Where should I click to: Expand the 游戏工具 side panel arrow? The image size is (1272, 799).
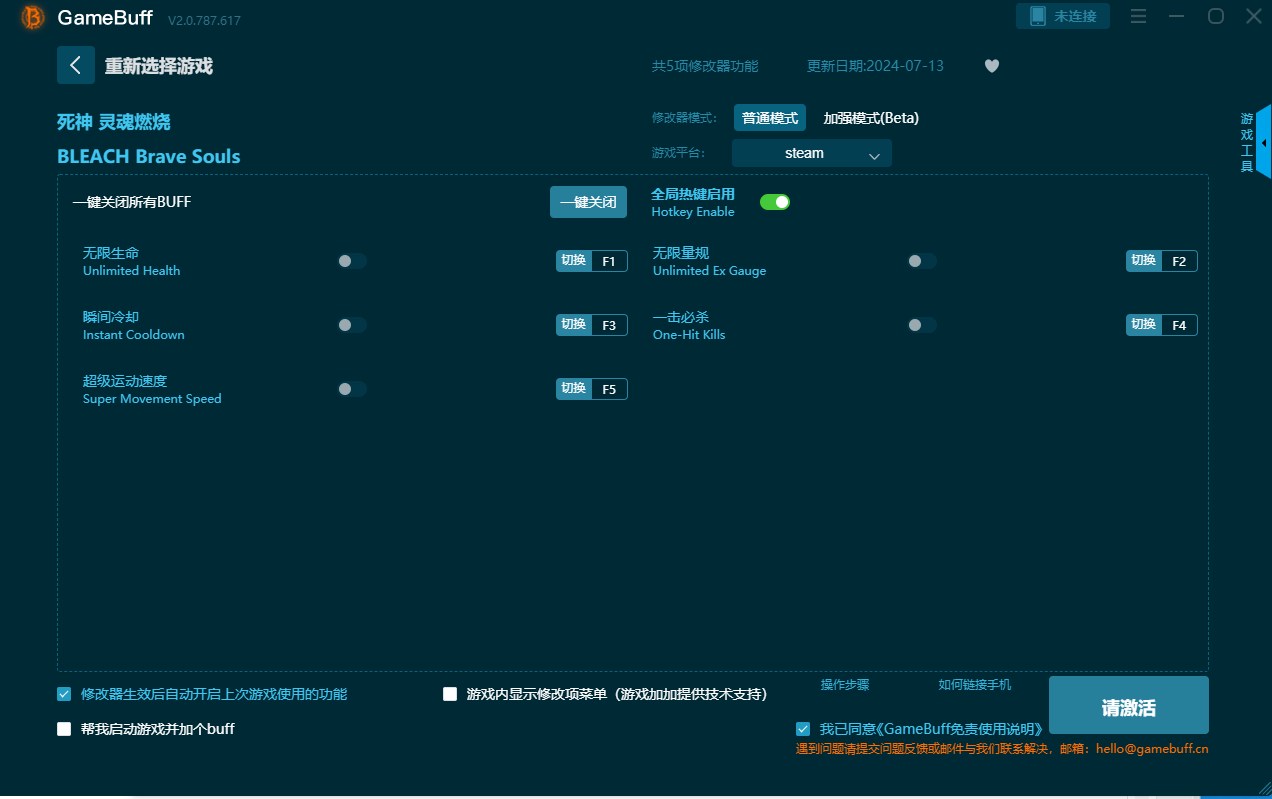click(1264, 143)
